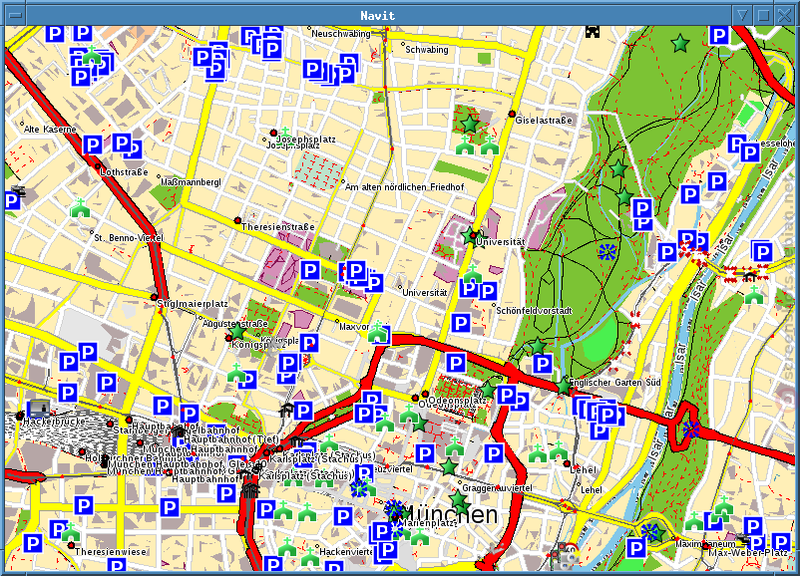Click the blue marker on the Isar bridge roundabout
This screenshot has height=576, width=800.
click(x=691, y=428)
